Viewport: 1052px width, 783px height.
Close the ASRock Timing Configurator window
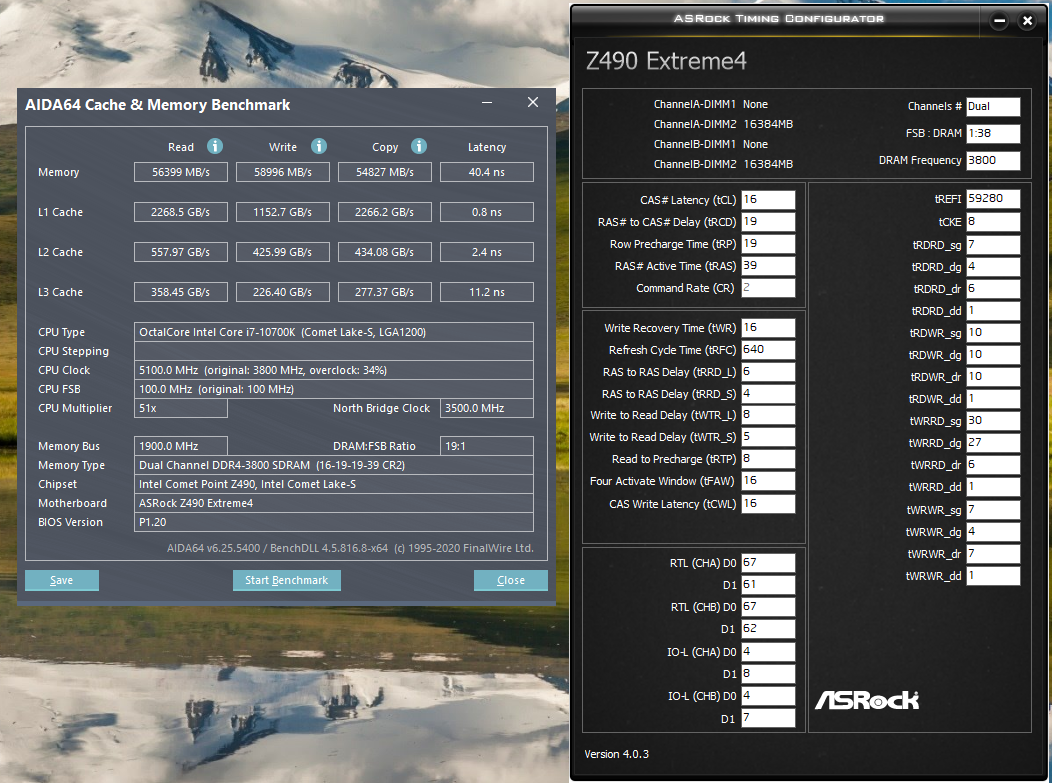pyautogui.click(x=1027, y=21)
